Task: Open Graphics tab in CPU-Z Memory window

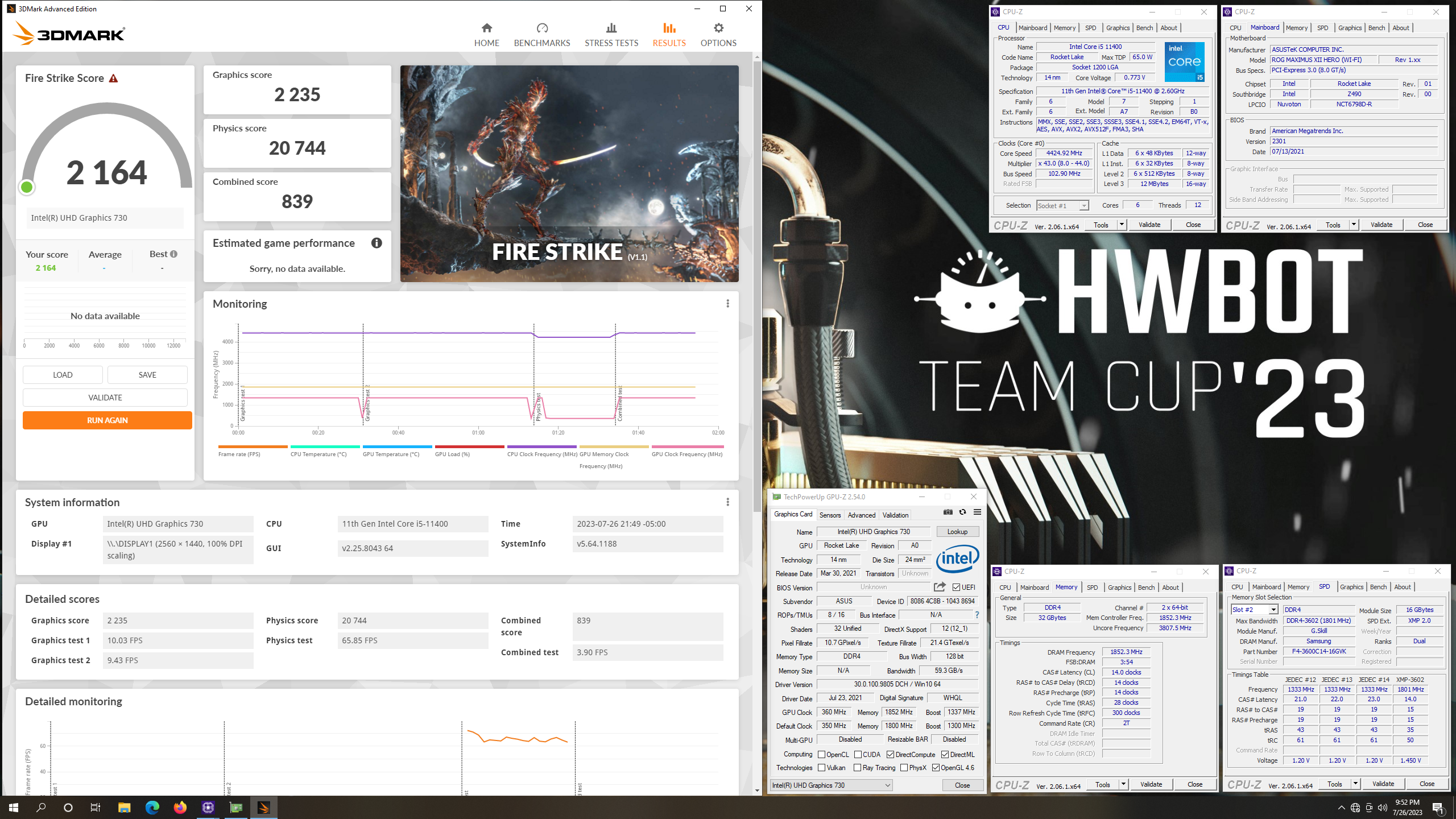Action: pyautogui.click(x=1119, y=588)
